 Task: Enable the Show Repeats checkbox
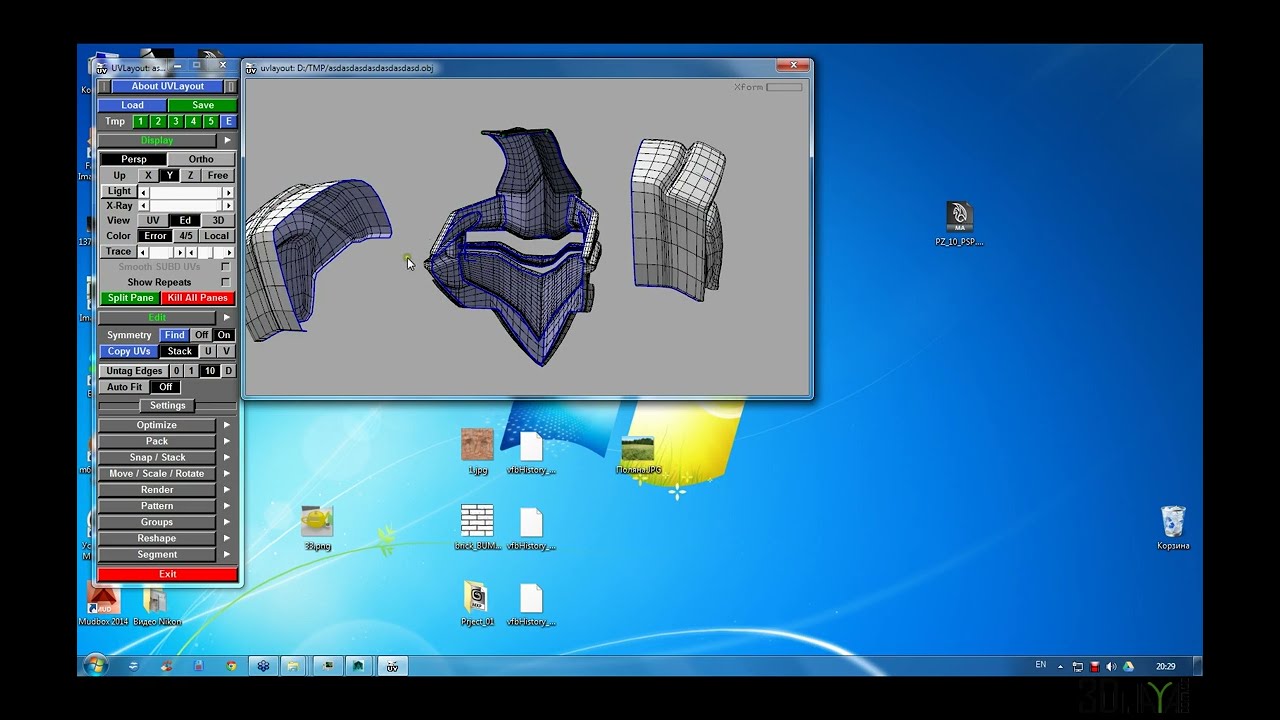coord(225,282)
